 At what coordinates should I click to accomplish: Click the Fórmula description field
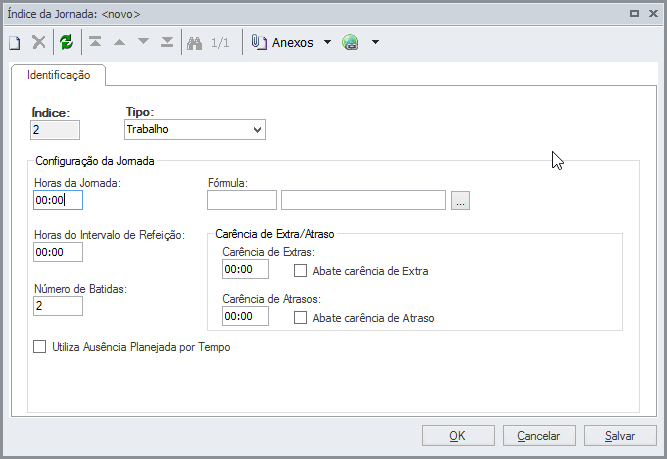[x=363, y=200]
